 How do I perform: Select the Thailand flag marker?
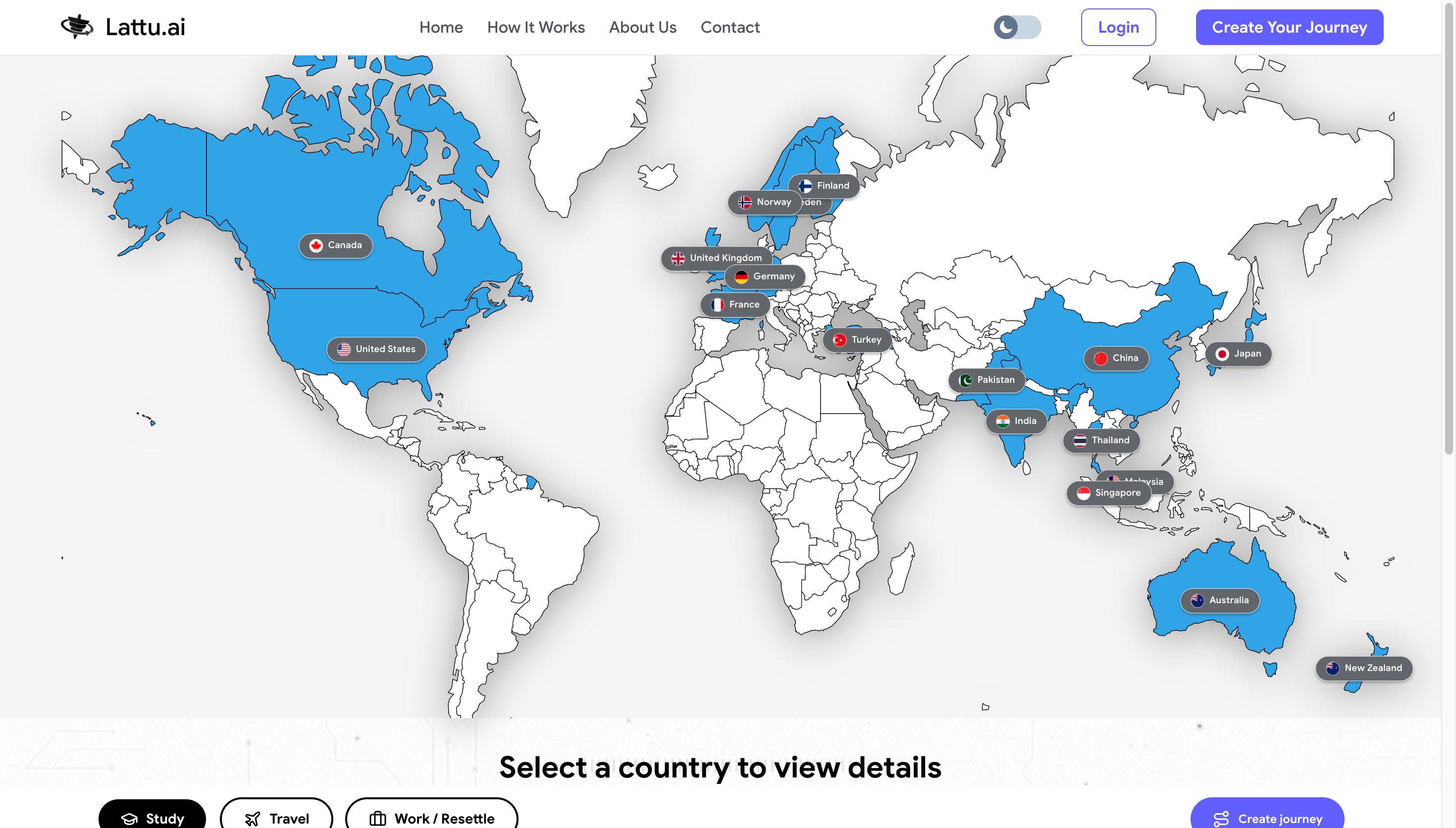click(1101, 441)
